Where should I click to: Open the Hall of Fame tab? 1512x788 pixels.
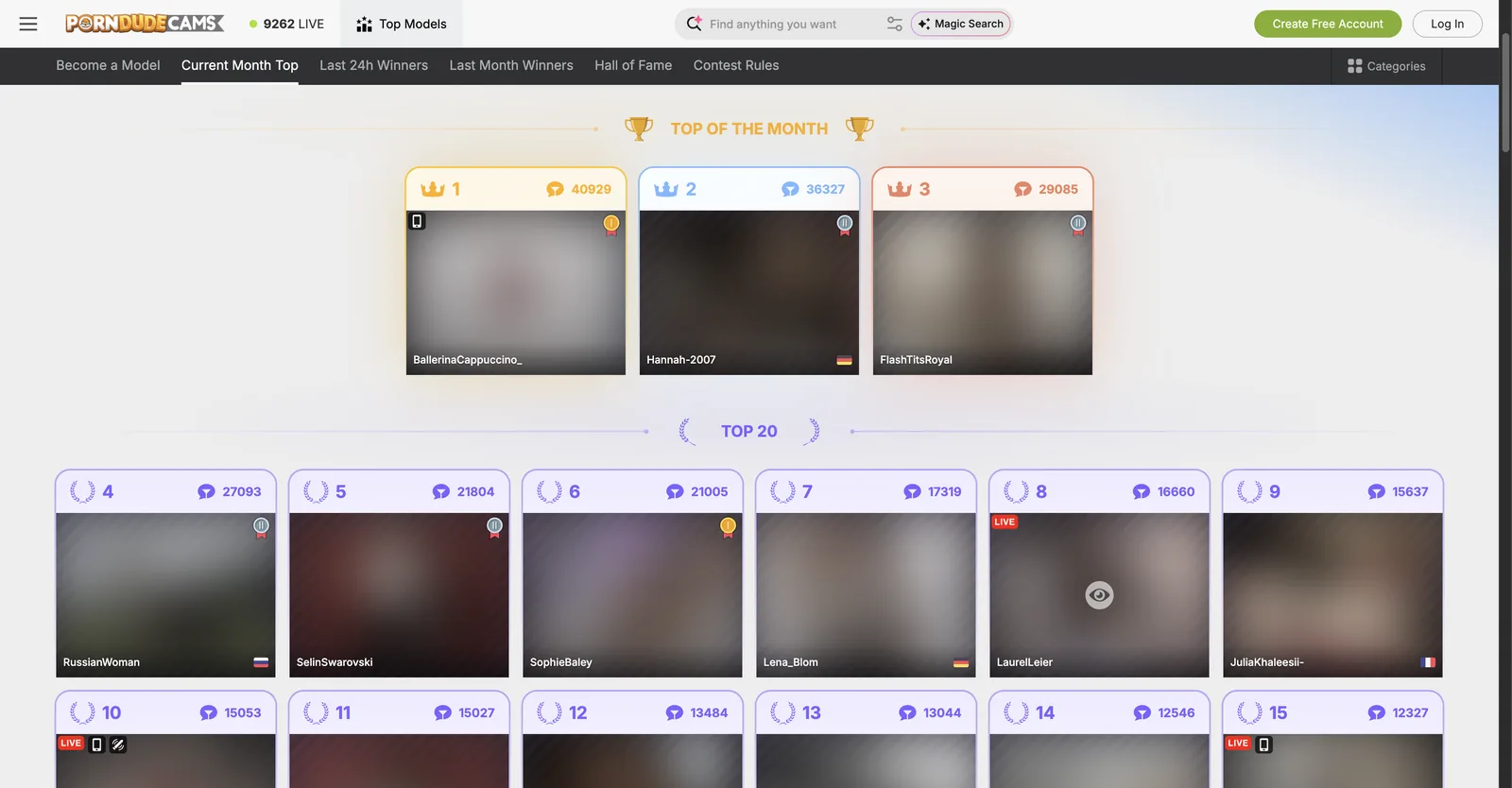(x=633, y=65)
